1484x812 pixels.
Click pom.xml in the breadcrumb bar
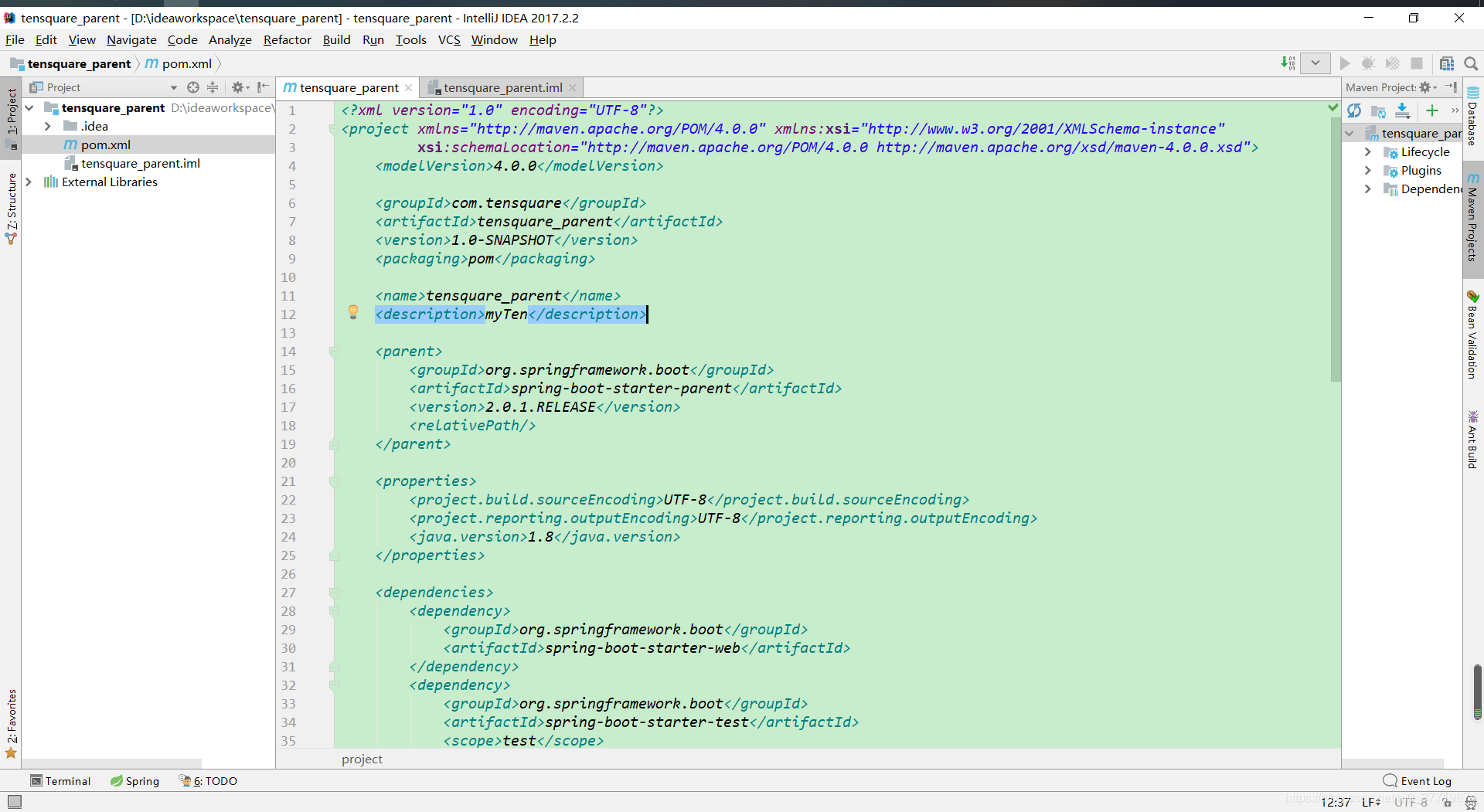[x=179, y=64]
